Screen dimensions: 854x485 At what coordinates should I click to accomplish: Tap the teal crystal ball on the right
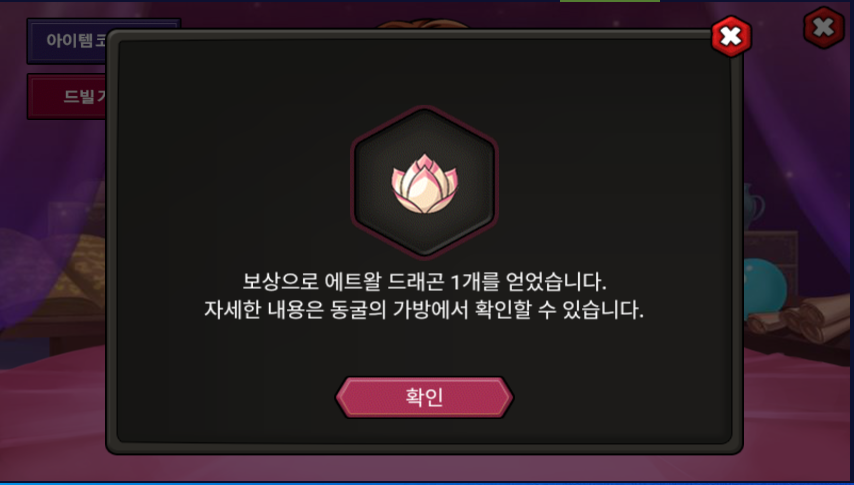pos(765,288)
